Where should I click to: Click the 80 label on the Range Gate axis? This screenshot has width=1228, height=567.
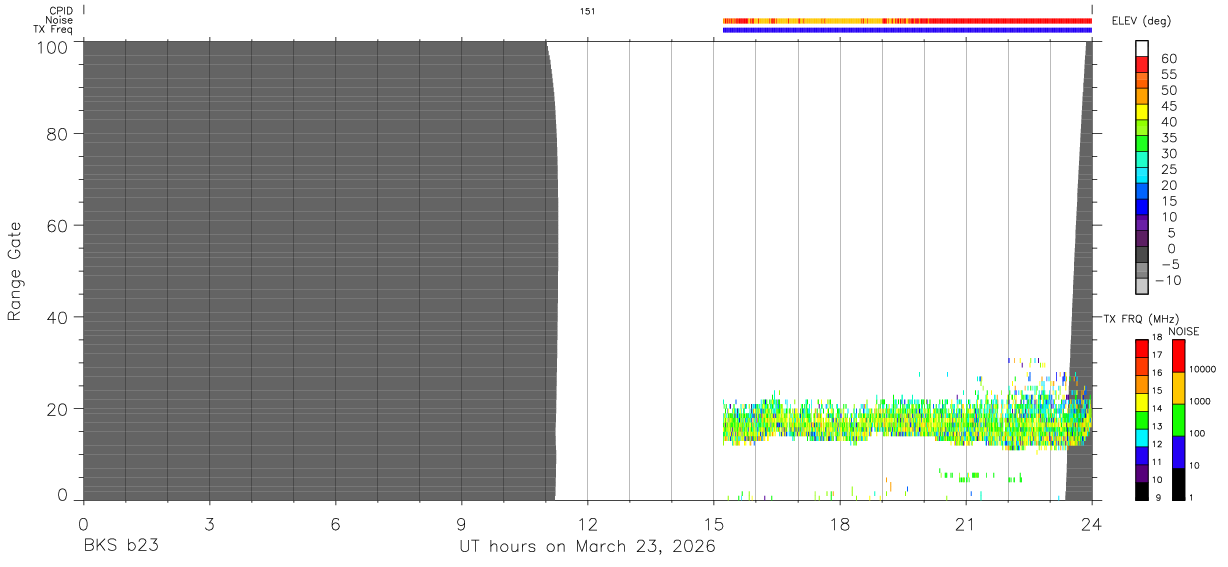pyautogui.click(x=58, y=134)
